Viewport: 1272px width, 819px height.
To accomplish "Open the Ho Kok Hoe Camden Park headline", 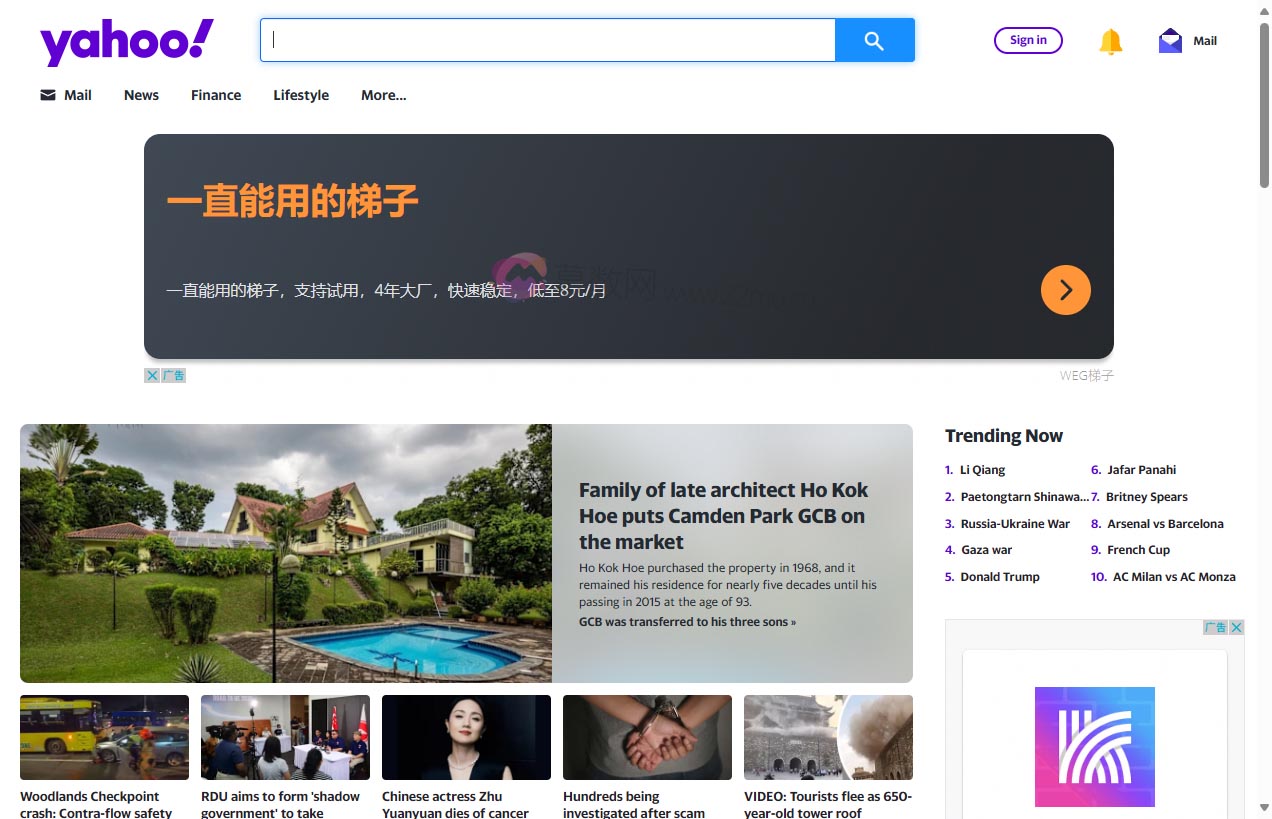I will tap(723, 515).
